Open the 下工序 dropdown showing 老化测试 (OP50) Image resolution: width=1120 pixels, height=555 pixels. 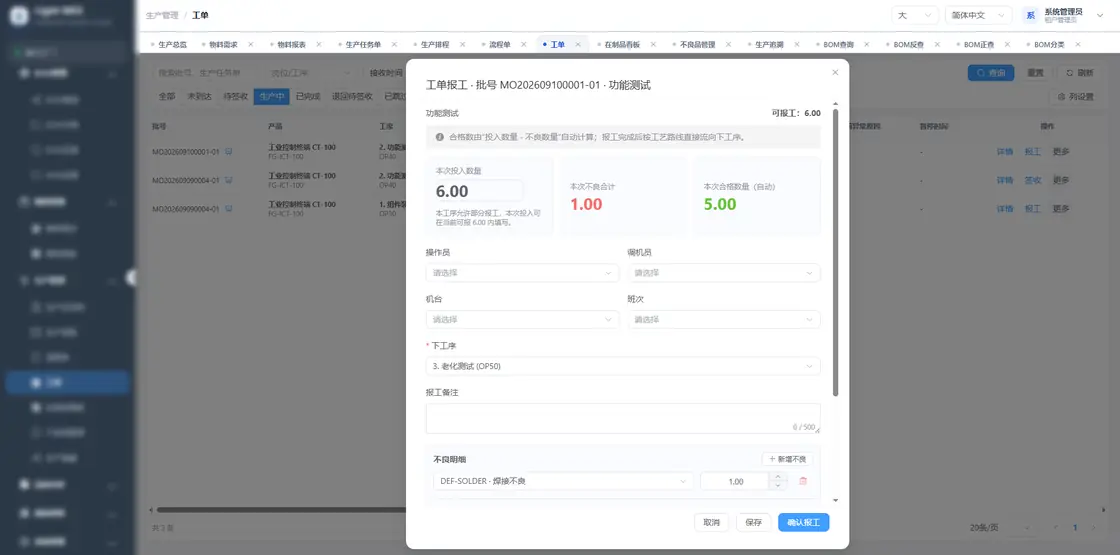(x=623, y=366)
